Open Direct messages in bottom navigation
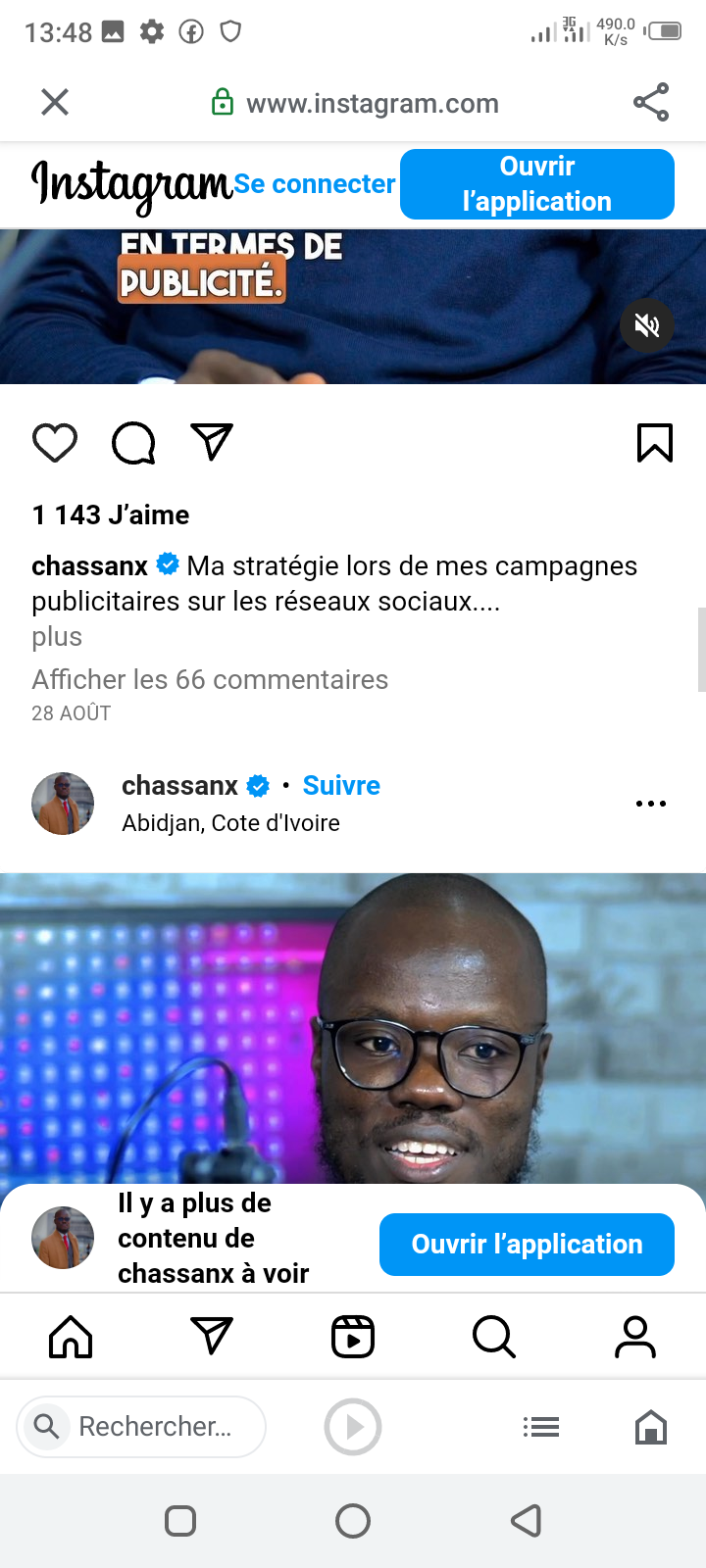Screen dimensions: 706x1568 click(212, 1336)
